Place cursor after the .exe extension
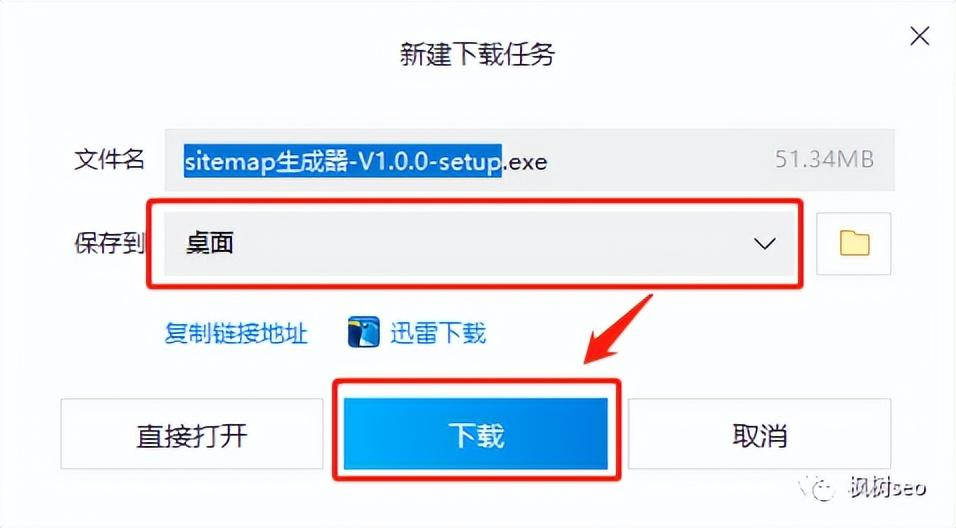This screenshot has height=528, width=956. tap(547, 162)
